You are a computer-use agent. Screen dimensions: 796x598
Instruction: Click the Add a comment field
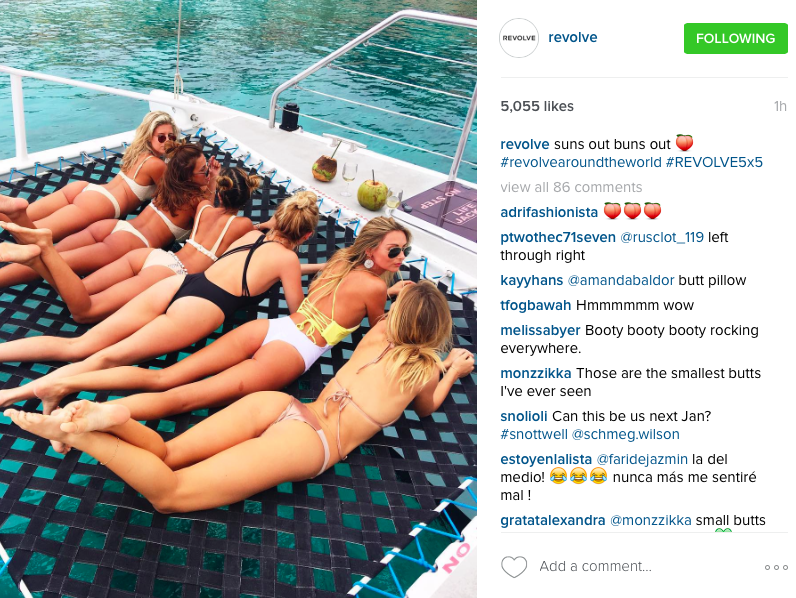[595, 567]
